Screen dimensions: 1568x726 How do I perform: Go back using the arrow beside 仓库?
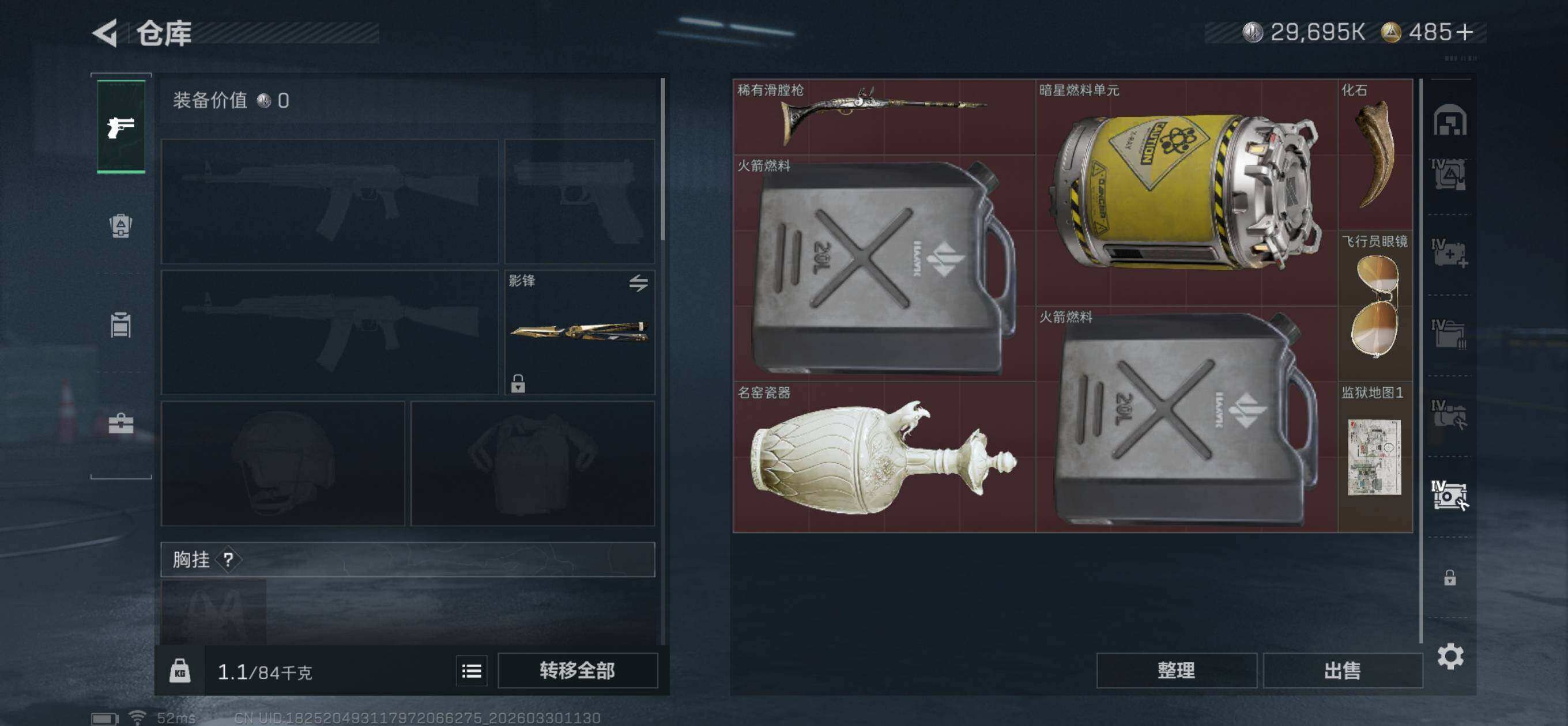pos(105,32)
